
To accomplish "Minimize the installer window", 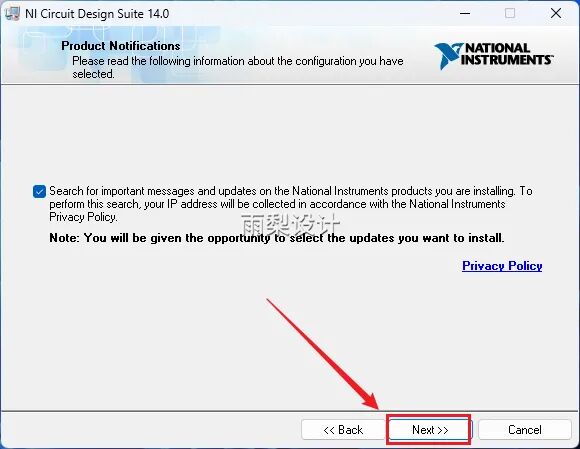I will pos(465,14).
